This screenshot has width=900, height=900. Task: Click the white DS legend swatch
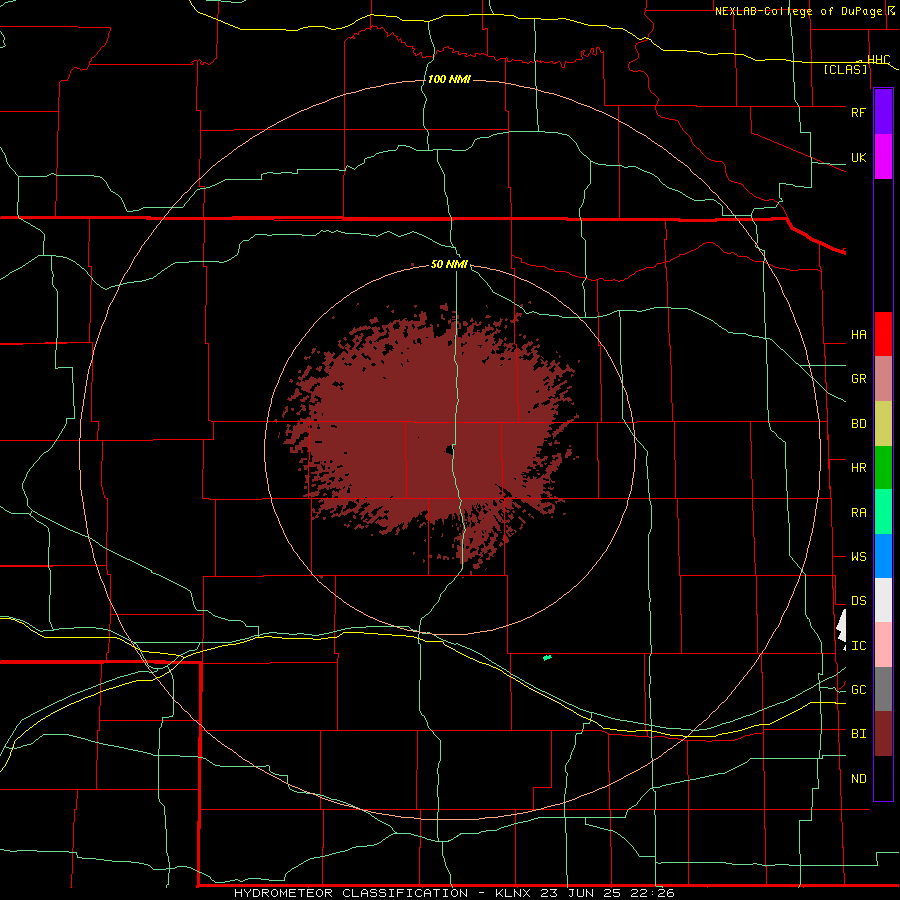883,600
